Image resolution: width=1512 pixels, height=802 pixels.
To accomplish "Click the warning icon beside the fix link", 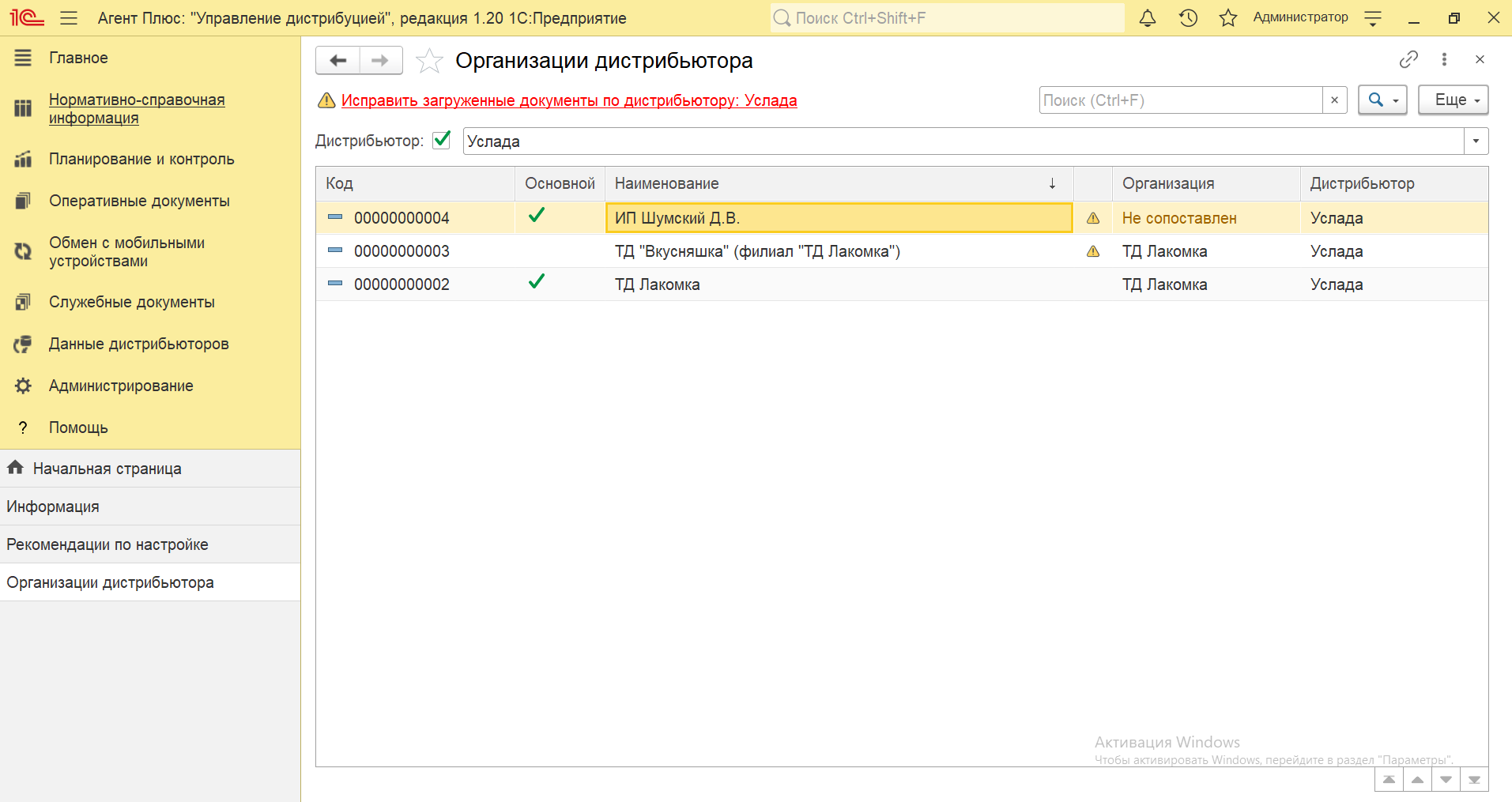I will [326, 100].
